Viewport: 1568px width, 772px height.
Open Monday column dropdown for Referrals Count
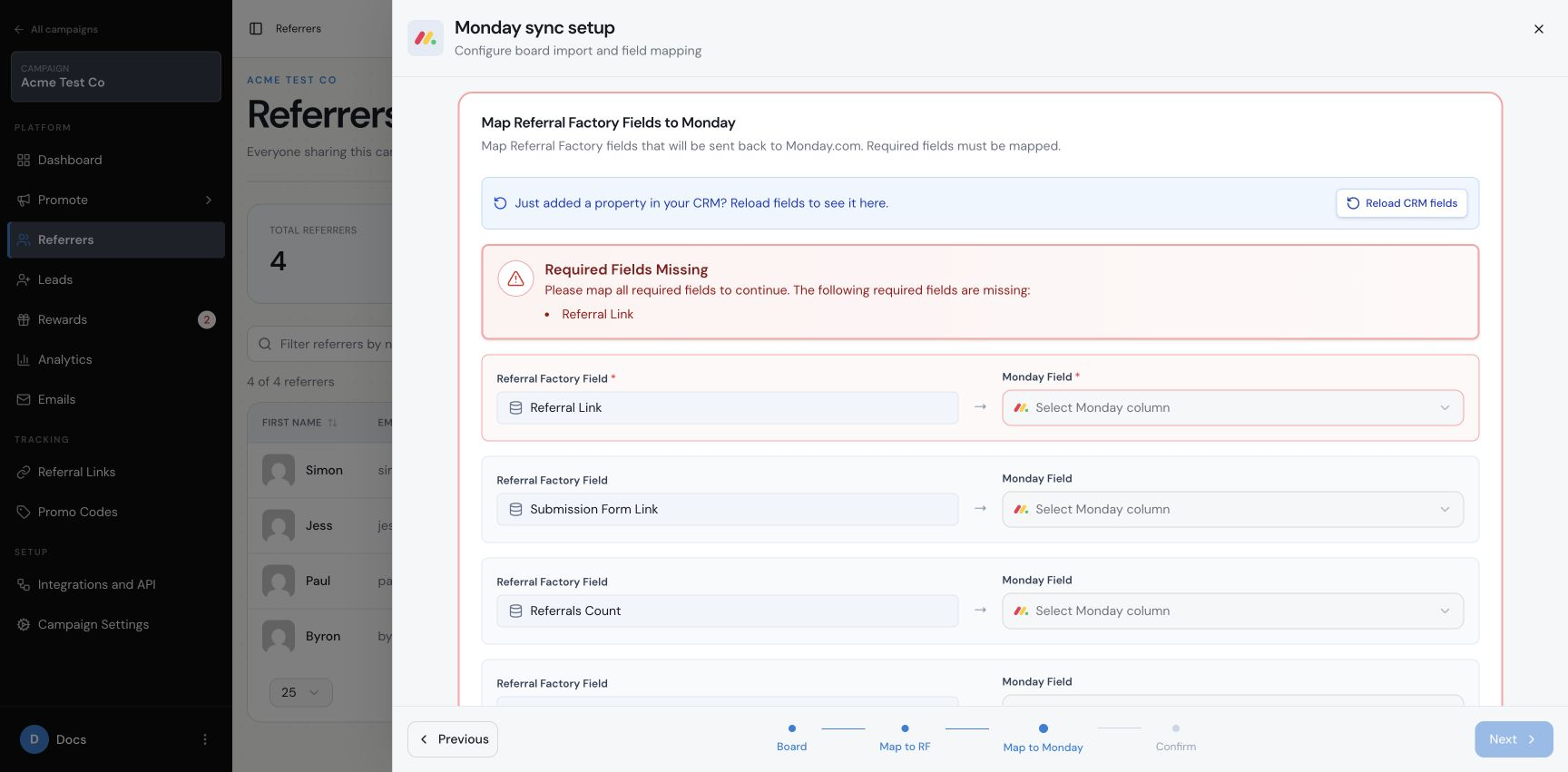click(1232, 611)
